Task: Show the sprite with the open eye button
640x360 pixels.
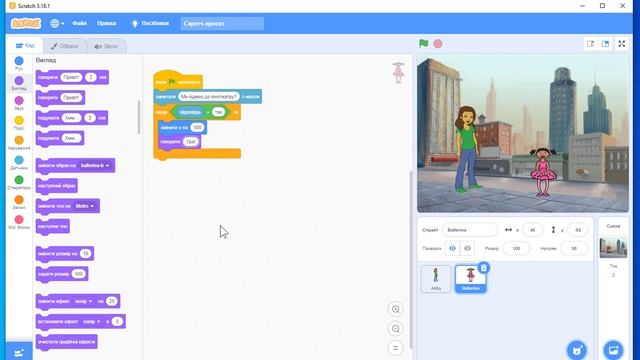Action: pyautogui.click(x=452, y=248)
